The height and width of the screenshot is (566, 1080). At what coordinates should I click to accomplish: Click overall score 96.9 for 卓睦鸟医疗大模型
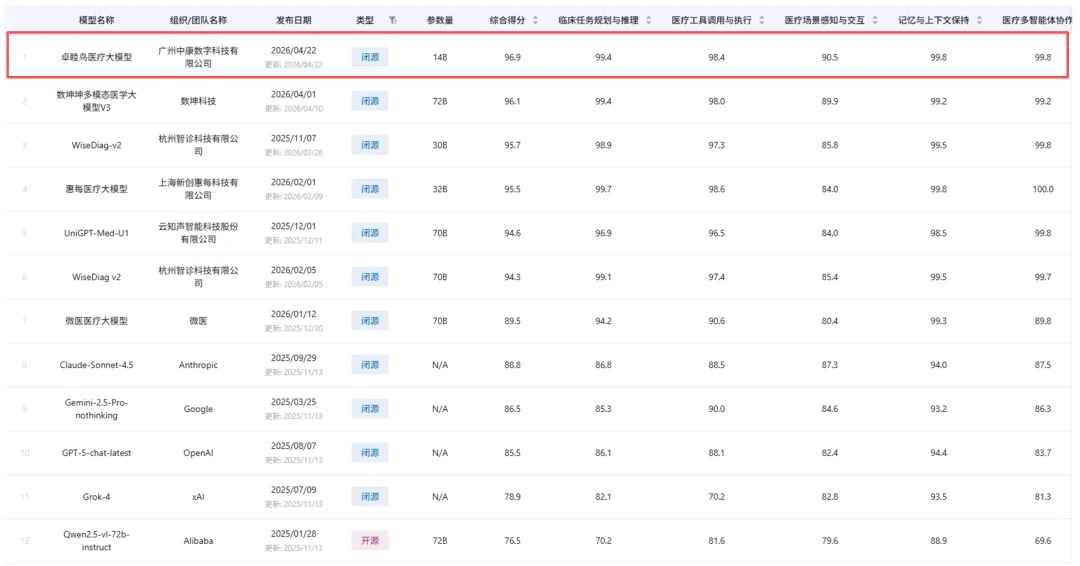(512, 58)
